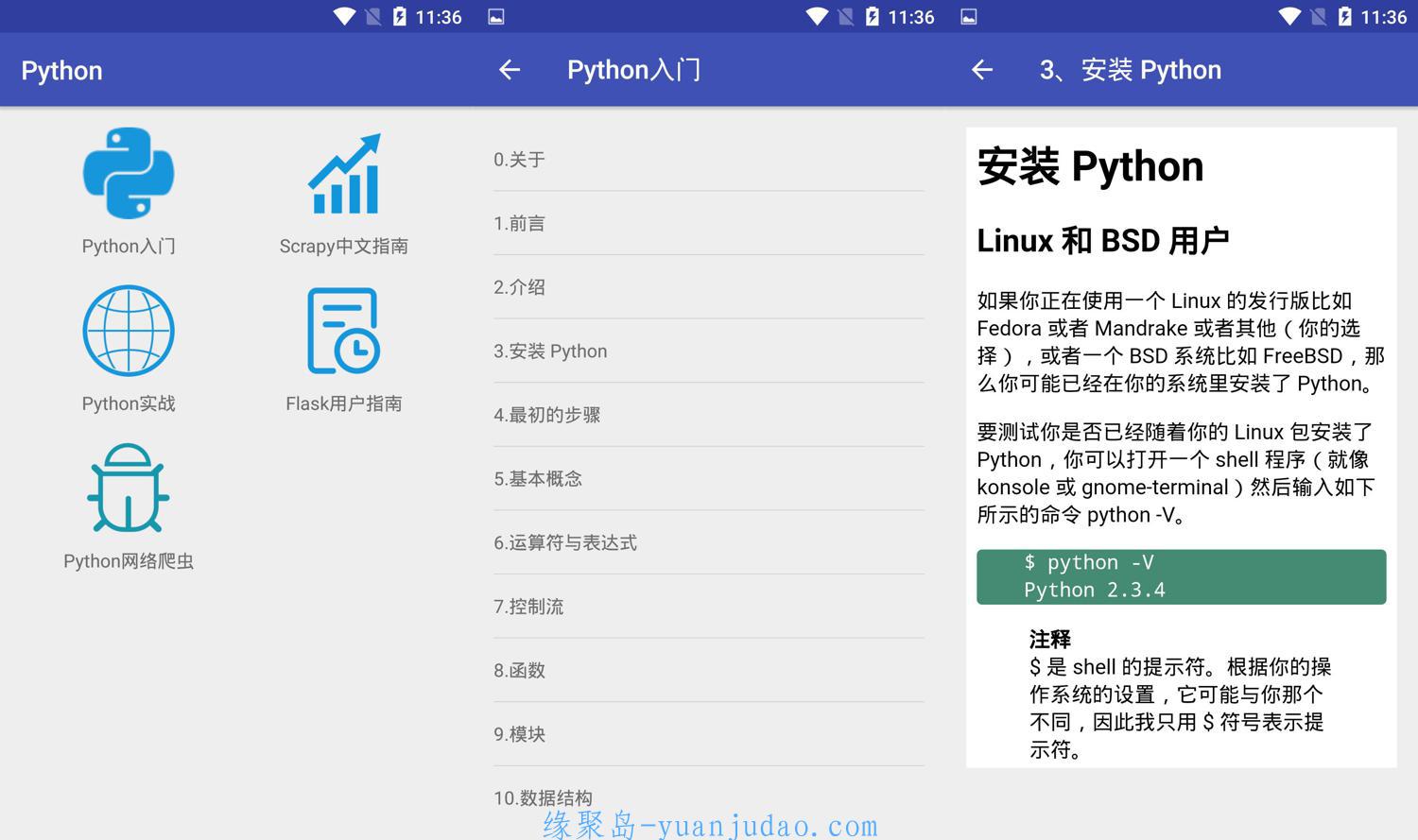Tap the picture notification icon in middle status bar
Viewport: 1418px width, 840px height.
(496, 17)
